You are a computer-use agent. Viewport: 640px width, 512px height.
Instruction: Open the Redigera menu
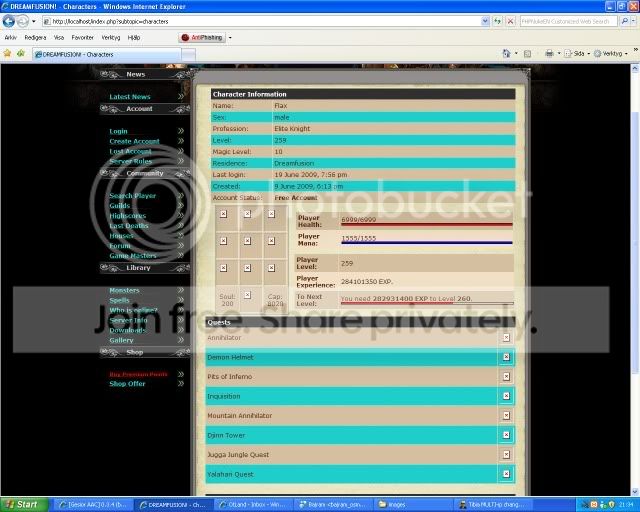(35, 38)
